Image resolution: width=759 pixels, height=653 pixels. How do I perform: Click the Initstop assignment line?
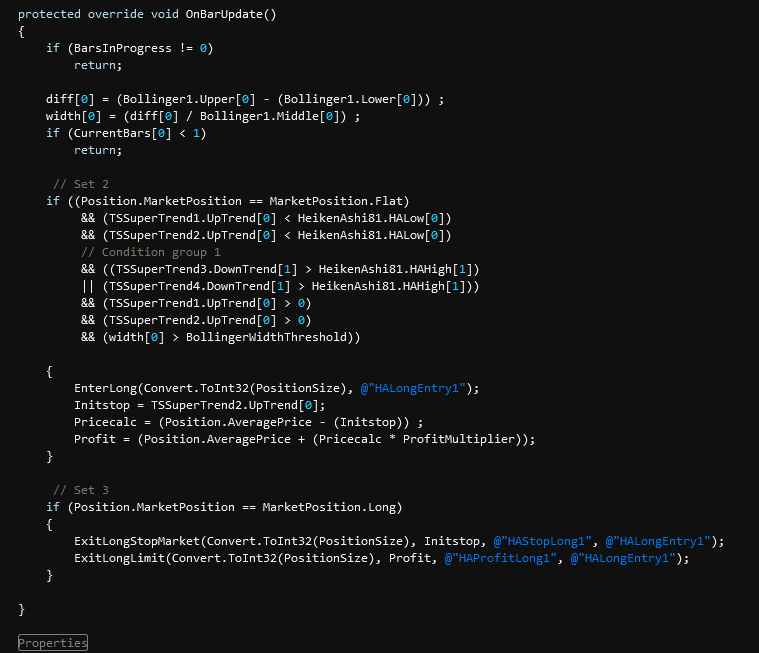click(x=199, y=405)
